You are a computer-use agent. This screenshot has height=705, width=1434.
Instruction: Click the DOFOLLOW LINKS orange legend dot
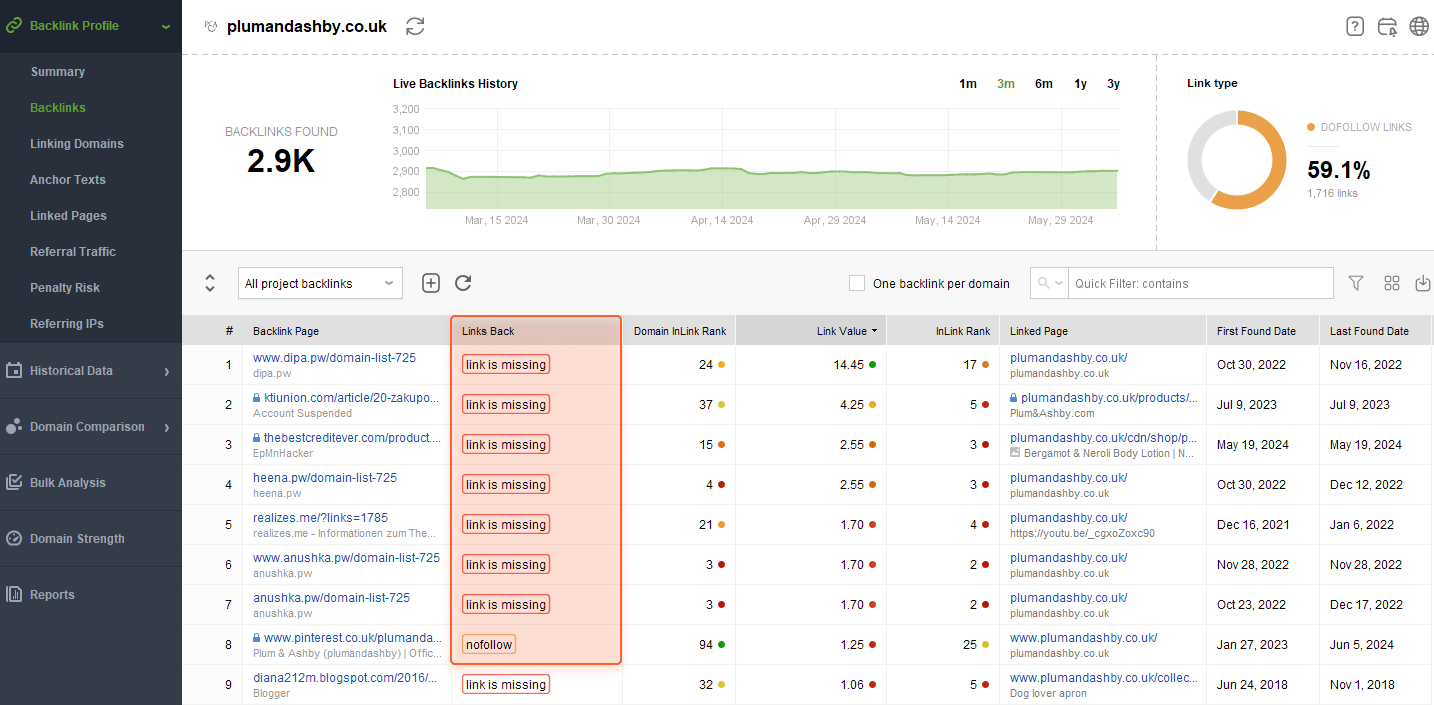(1311, 127)
